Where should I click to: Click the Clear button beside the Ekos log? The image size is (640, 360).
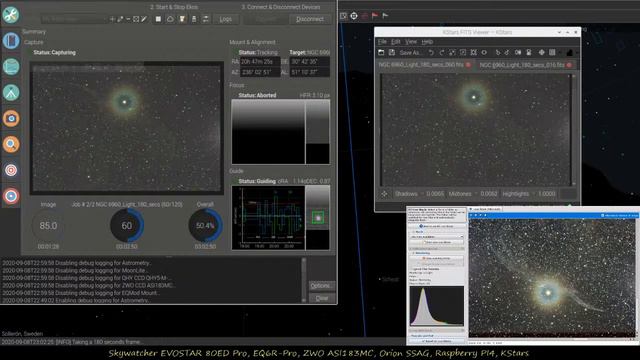(321, 298)
